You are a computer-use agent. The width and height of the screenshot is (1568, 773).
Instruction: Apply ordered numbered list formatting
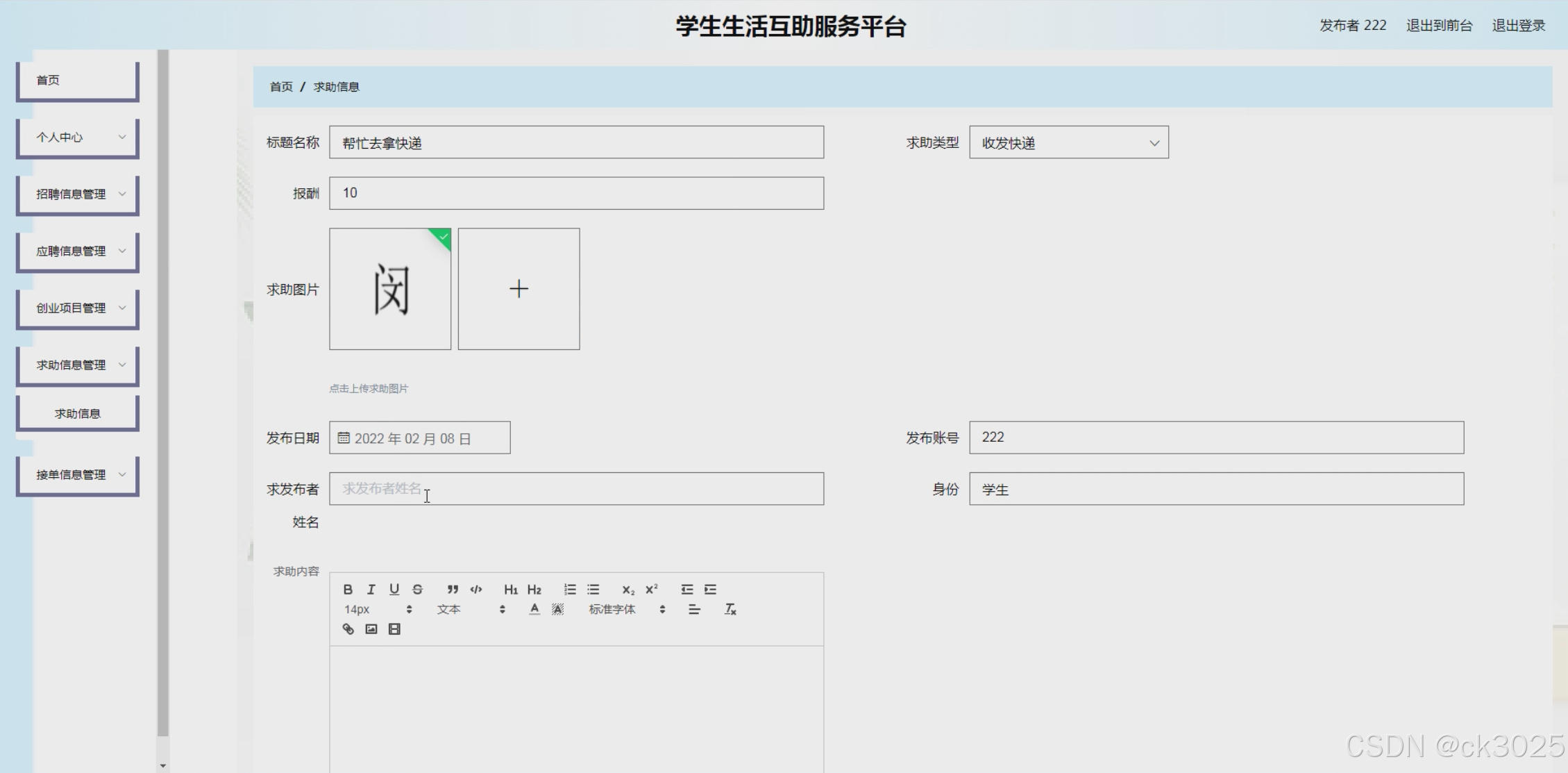click(x=570, y=590)
